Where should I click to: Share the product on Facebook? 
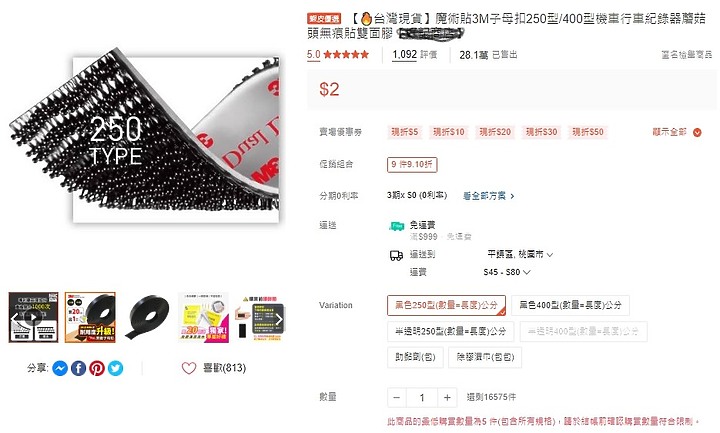[x=79, y=368]
